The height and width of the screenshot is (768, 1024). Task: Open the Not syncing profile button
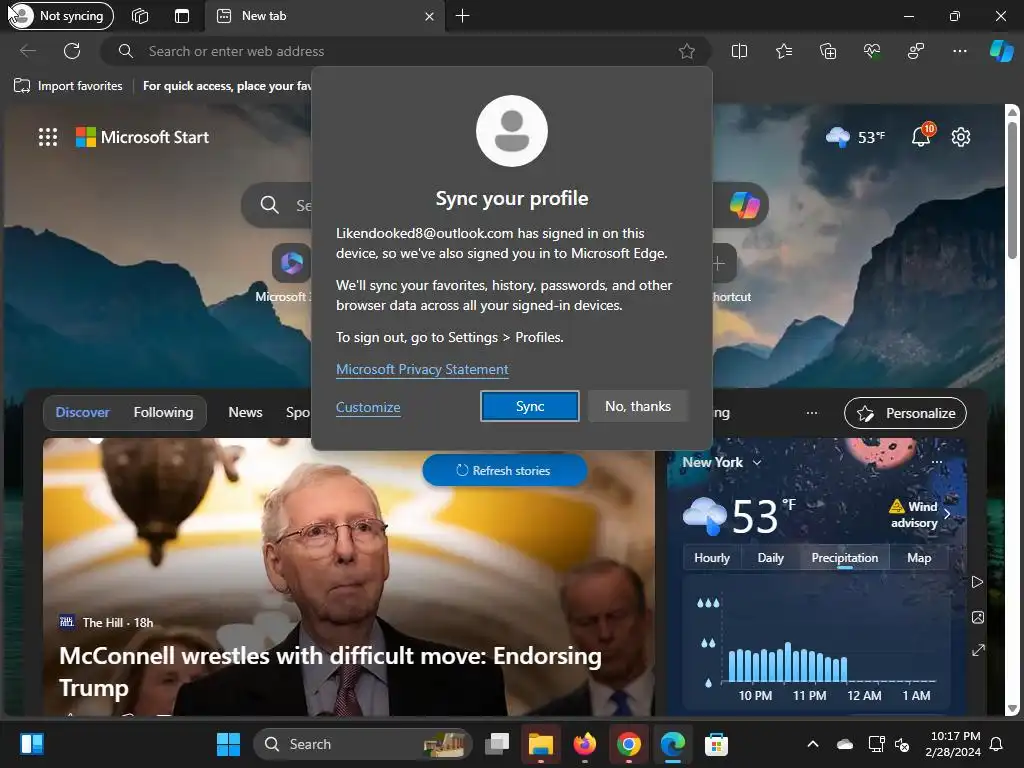[x=61, y=16]
